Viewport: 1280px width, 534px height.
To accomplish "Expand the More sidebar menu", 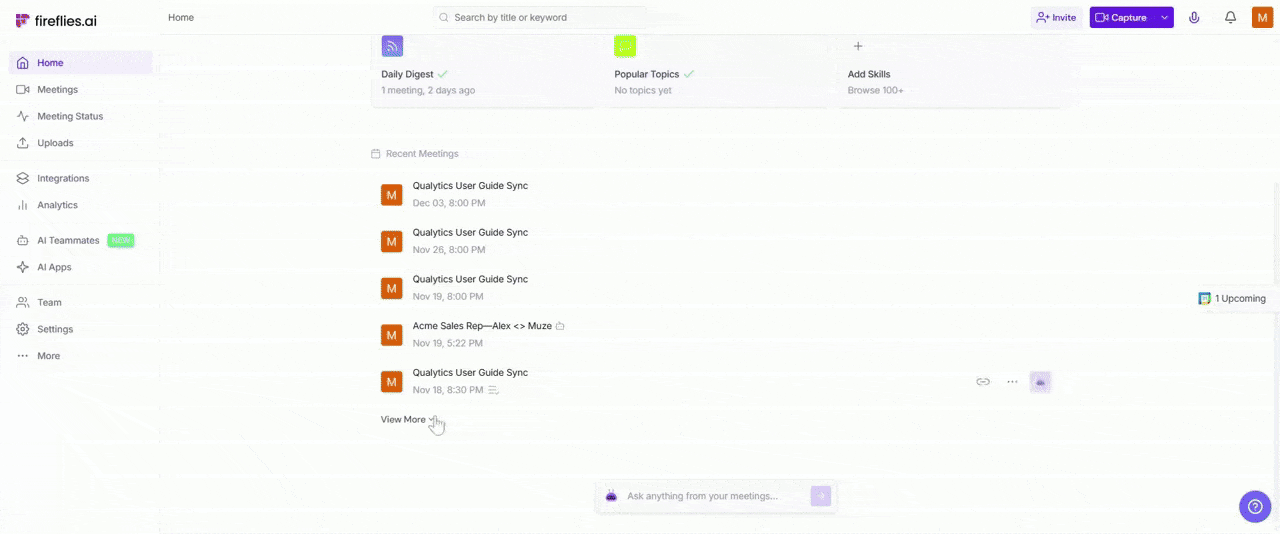I will point(48,356).
